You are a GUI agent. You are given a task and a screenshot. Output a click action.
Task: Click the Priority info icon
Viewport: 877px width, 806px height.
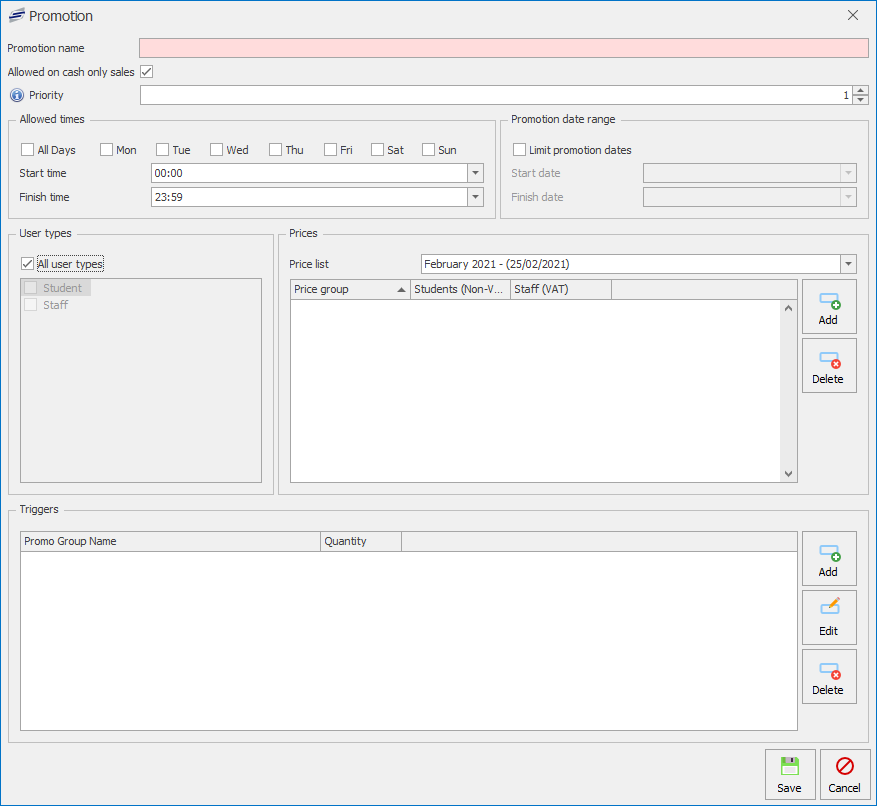[x=16, y=96]
